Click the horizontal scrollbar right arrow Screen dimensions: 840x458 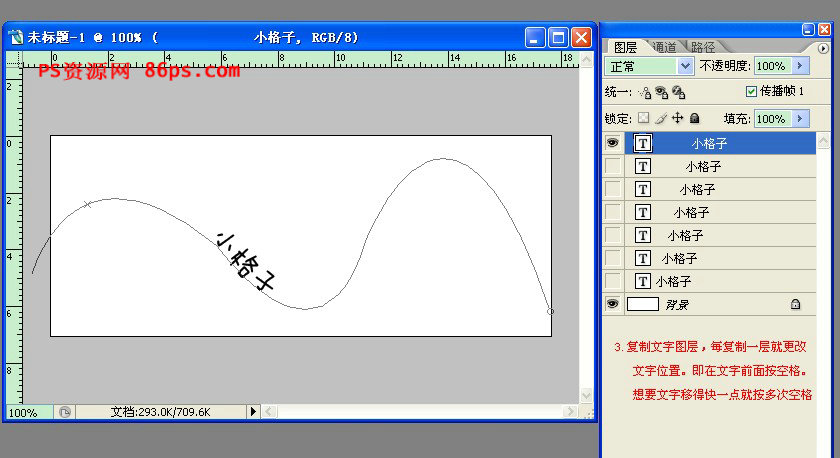click(570, 411)
